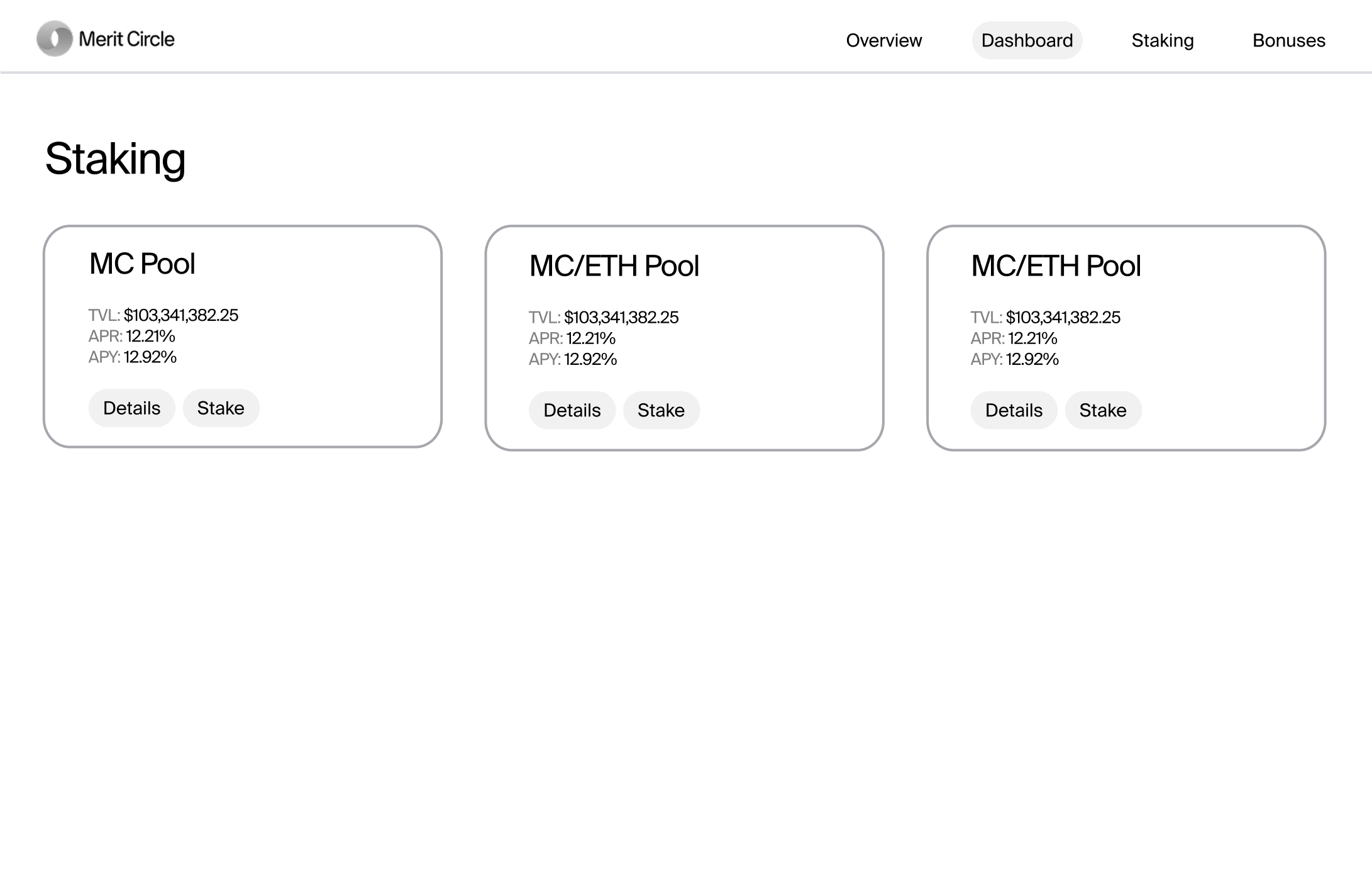The width and height of the screenshot is (1372, 892).
Task: Open the Overview nav item
Action: tap(883, 40)
